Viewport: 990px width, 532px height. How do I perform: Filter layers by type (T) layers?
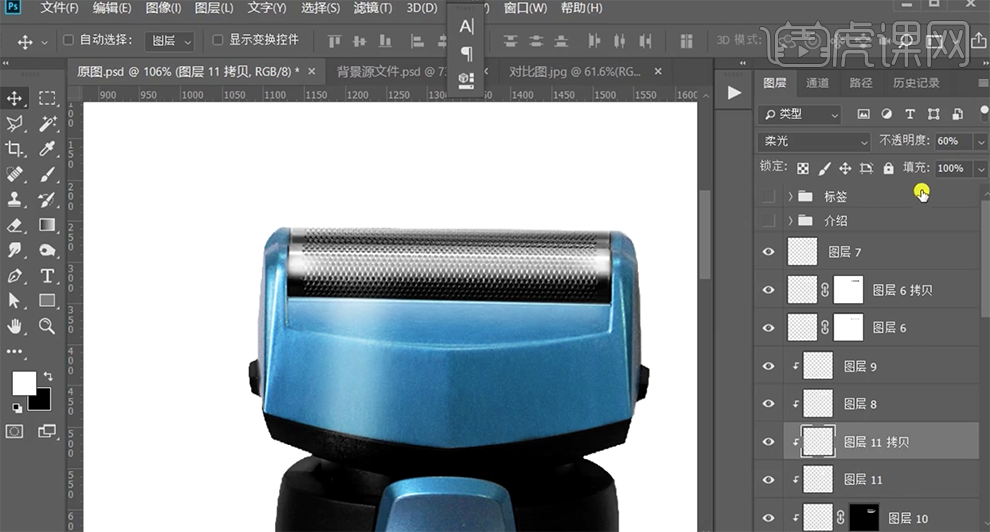pyautogui.click(x=910, y=114)
